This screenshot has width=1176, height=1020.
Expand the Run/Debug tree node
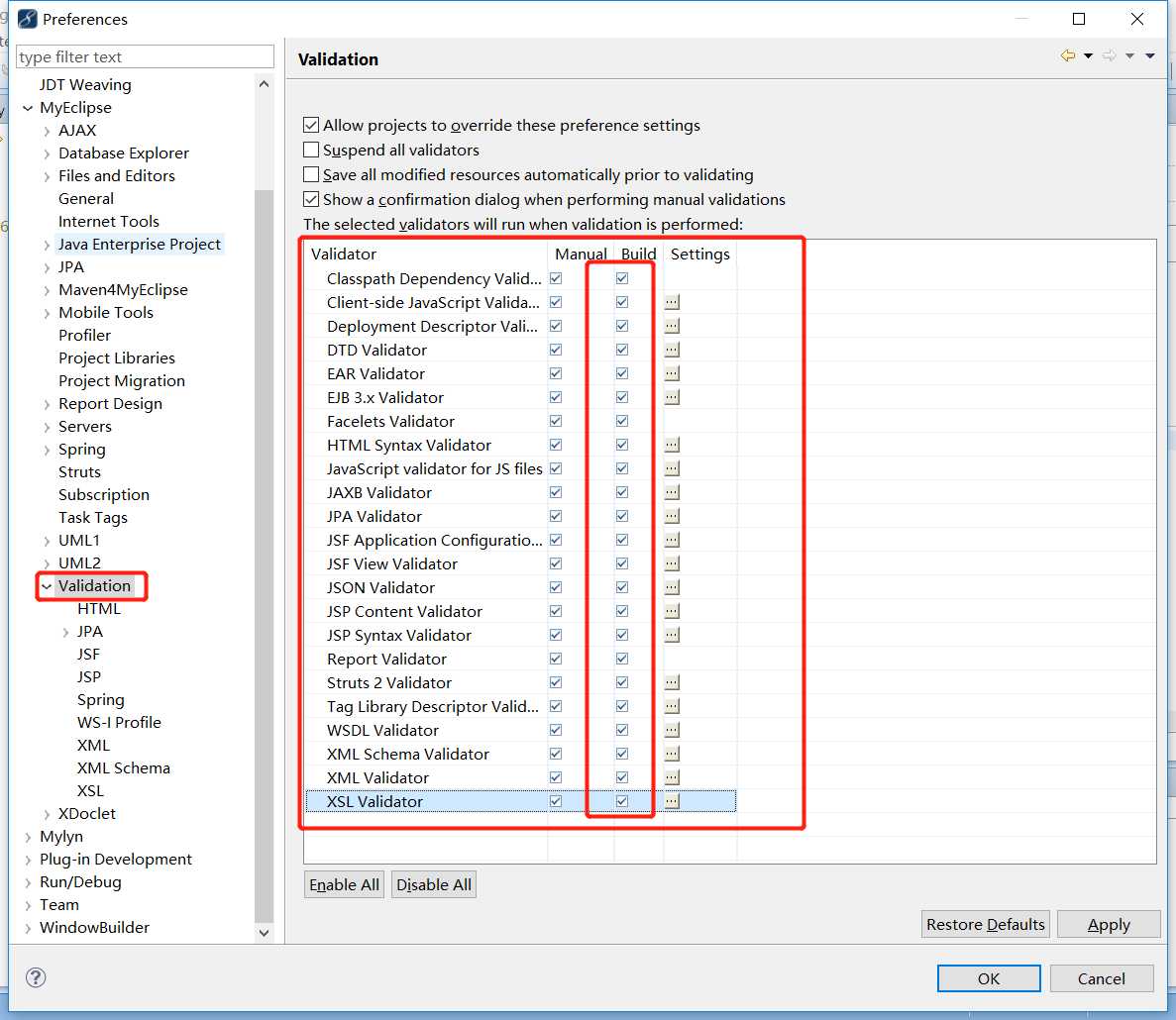click(28, 883)
